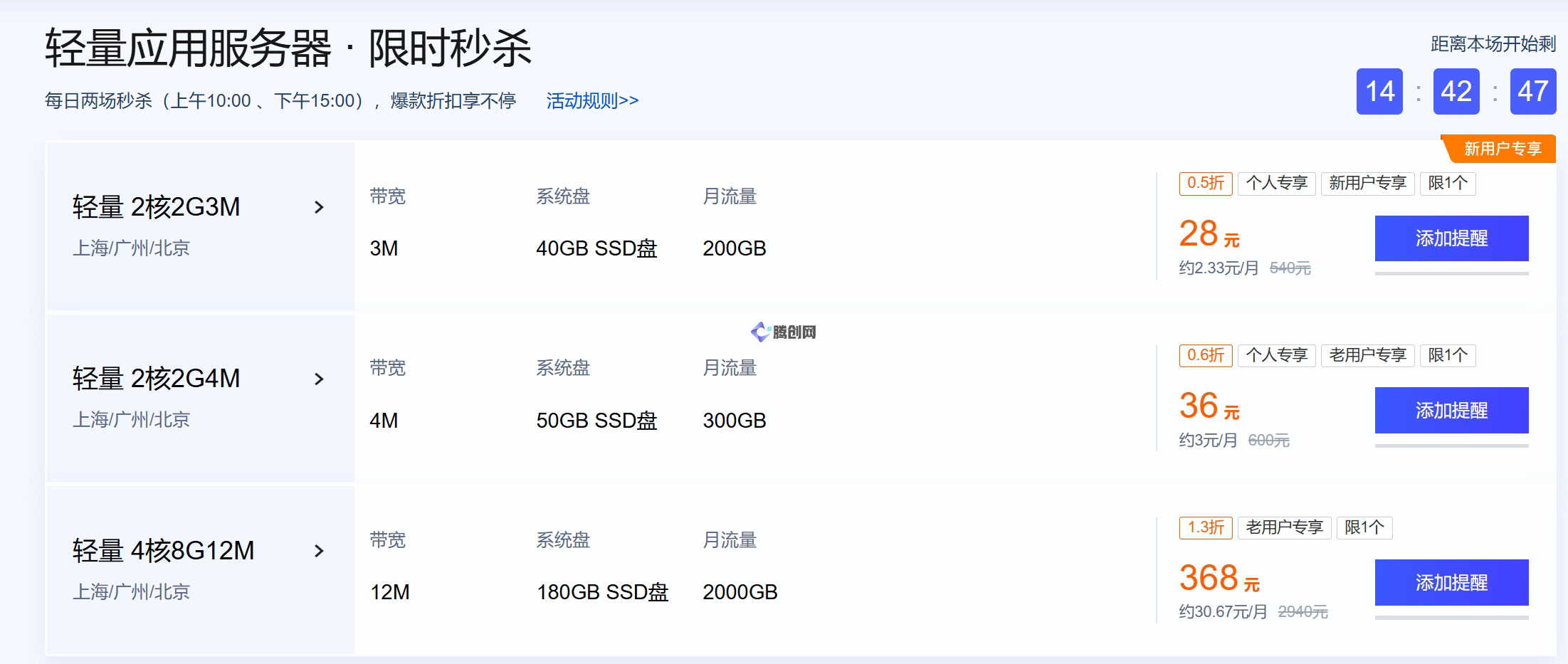Click 添加提醒 for the 28元 plan
This screenshot has width=1568, height=664.
[x=1451, y=238]
